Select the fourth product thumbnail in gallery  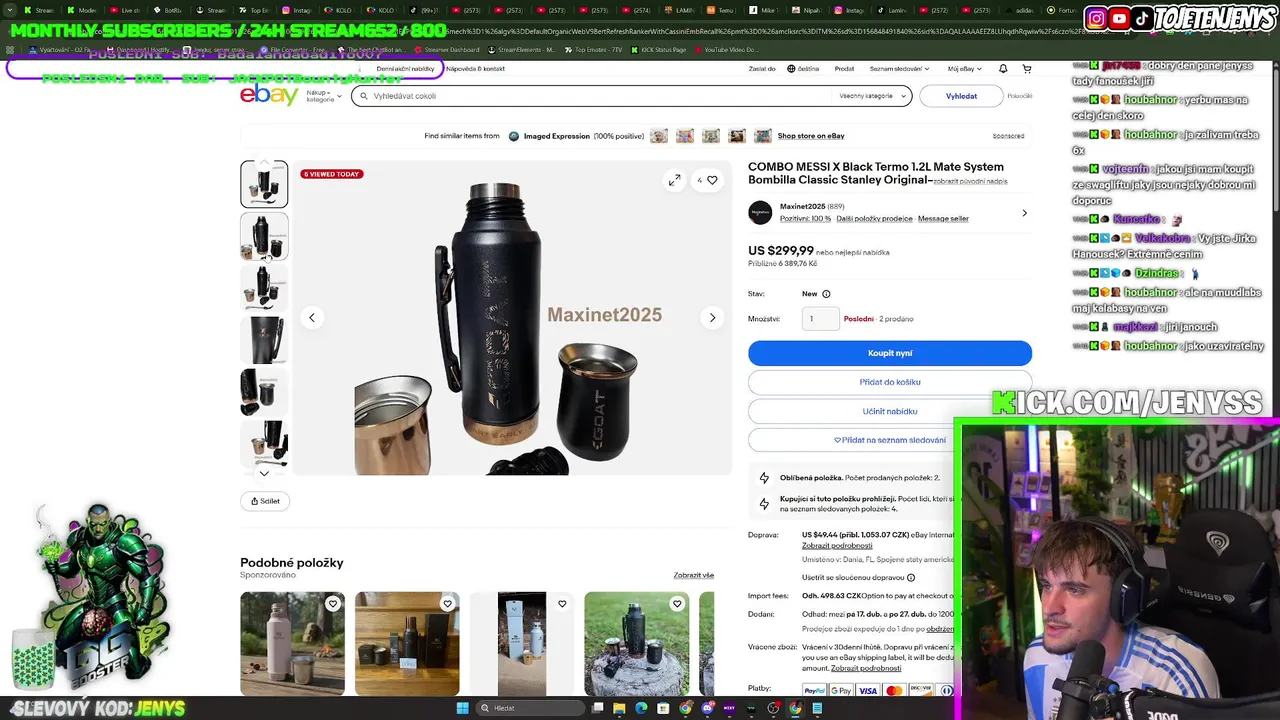point(264,340)
